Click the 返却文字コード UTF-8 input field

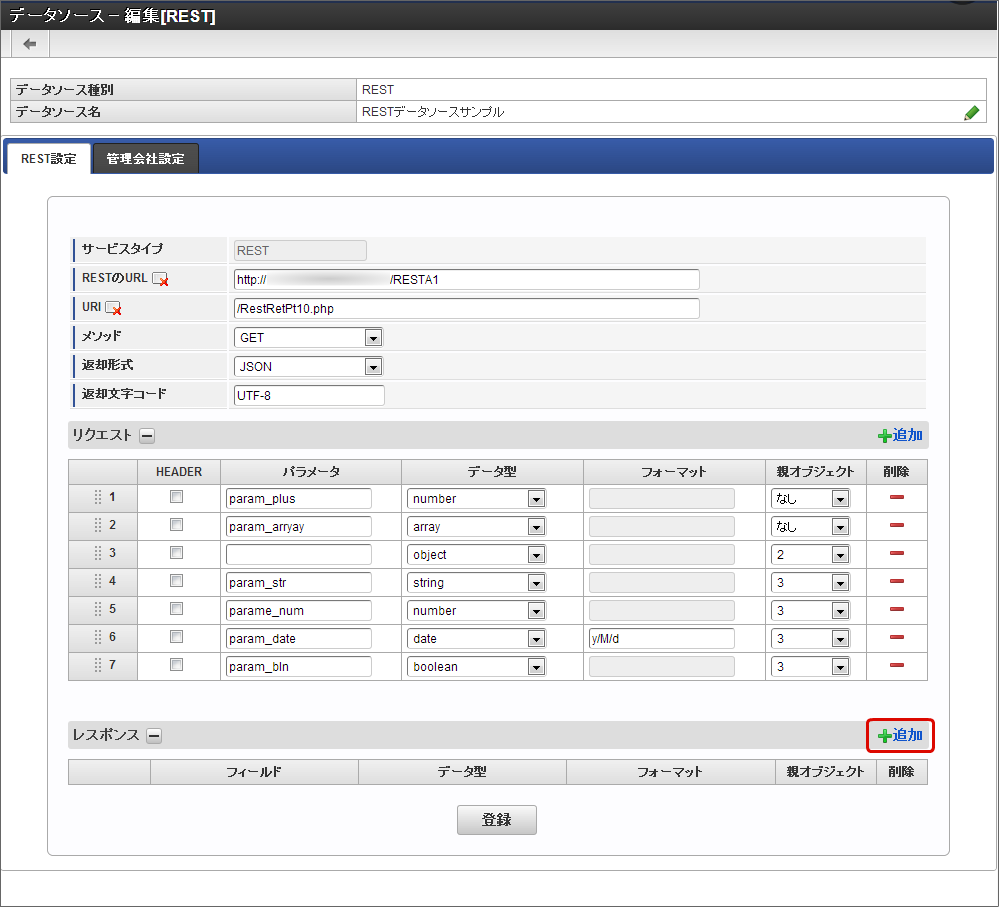pos(308,395)
